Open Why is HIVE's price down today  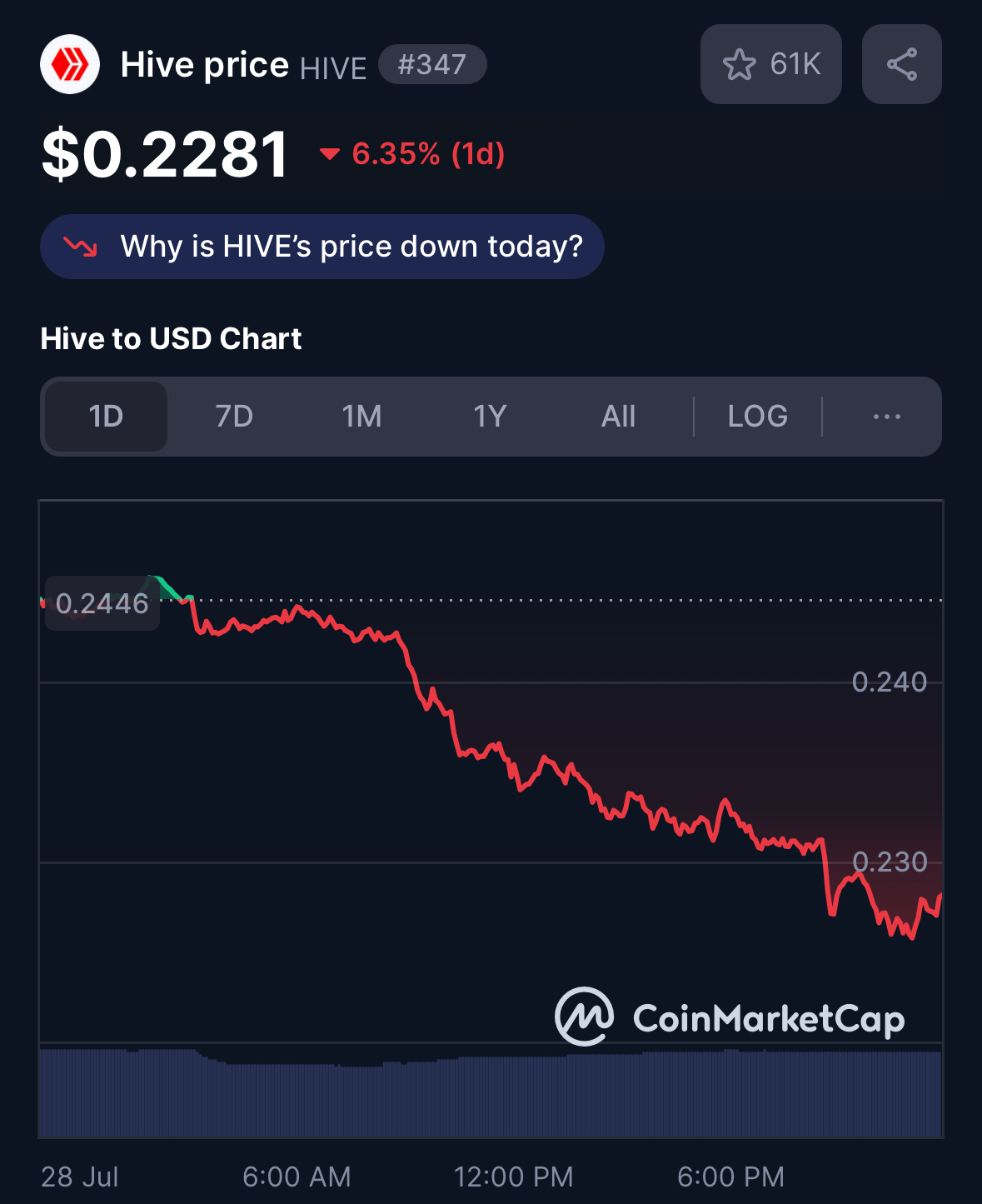[x=322, y=247]
